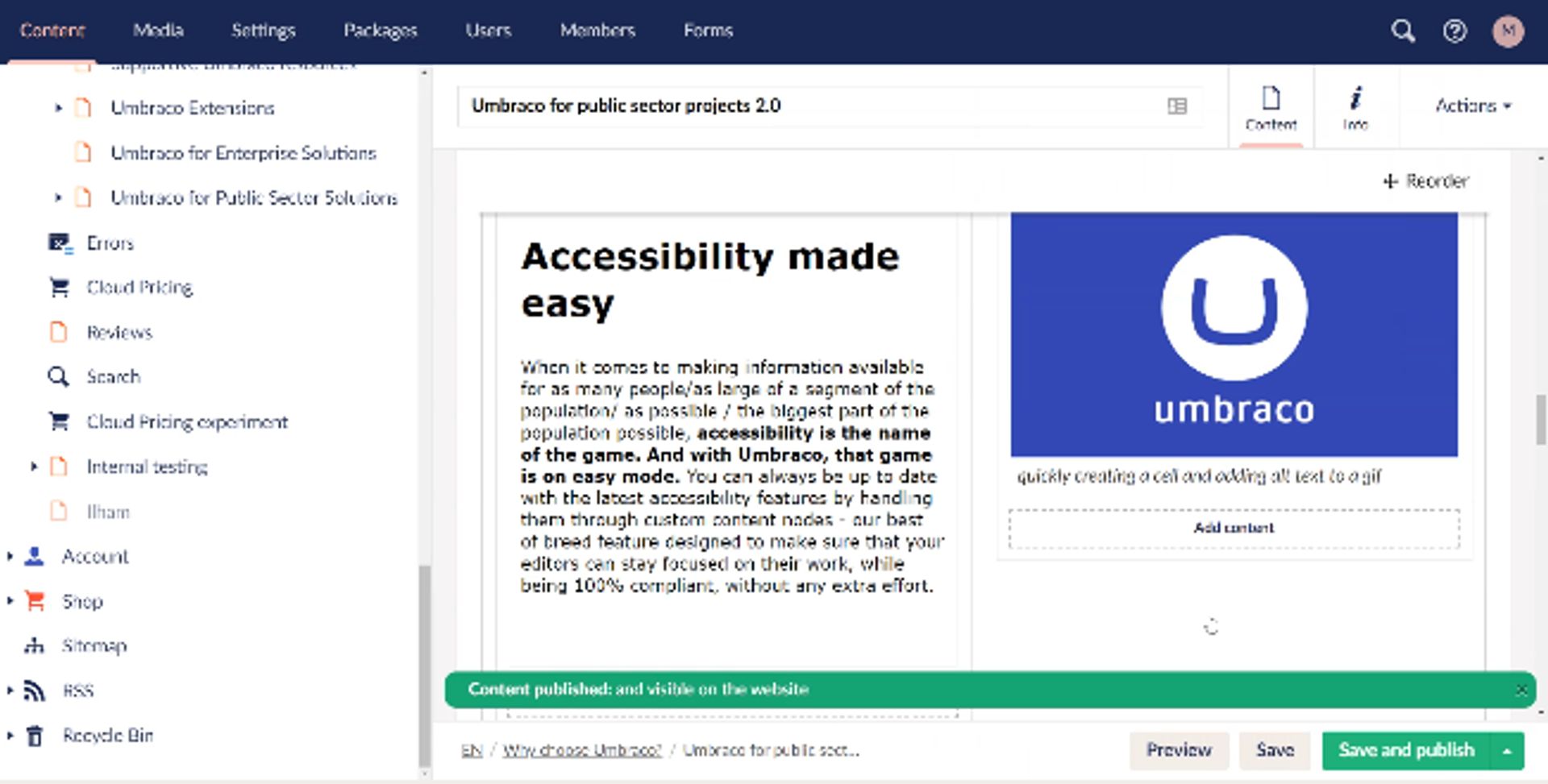Click the document type icon beside title field
1548x784 pixels.
(1177, 106)
